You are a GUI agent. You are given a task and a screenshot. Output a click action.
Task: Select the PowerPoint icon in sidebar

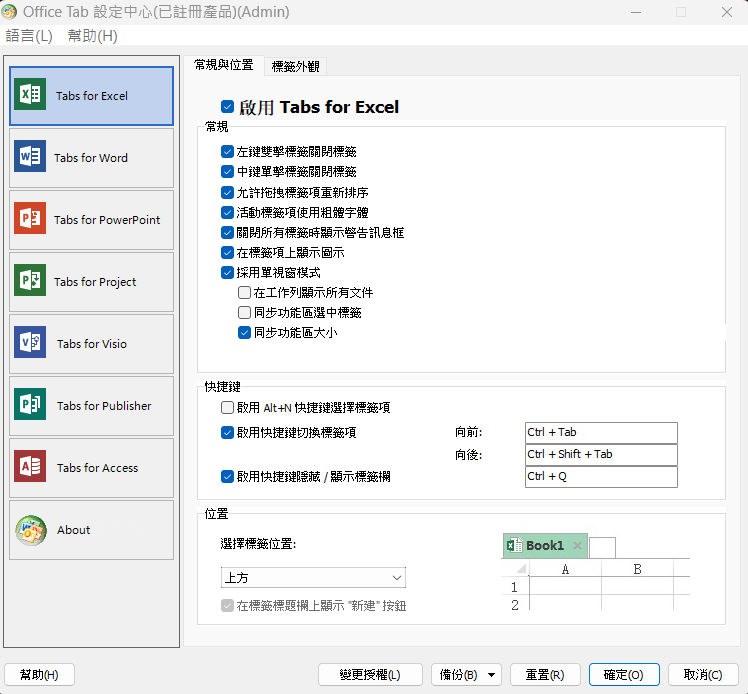(x=30, y=218)
